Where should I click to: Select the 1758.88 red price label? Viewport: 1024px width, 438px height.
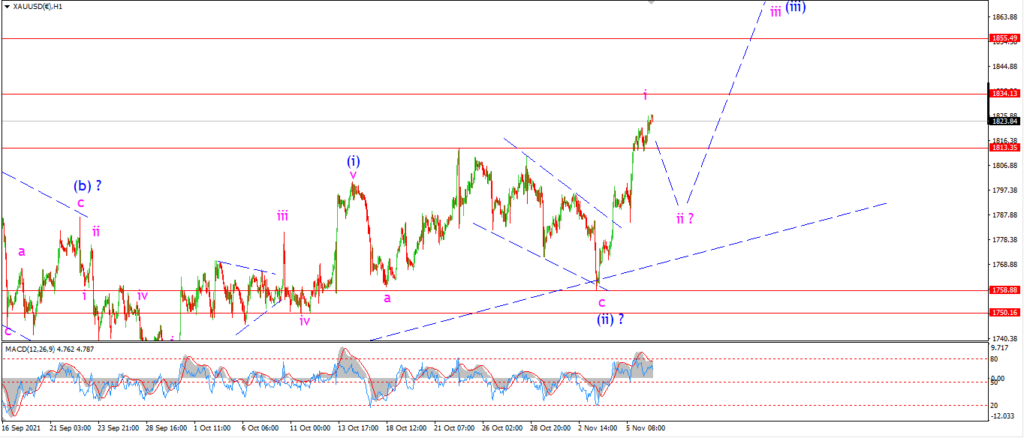click(x=1004, y=290)
